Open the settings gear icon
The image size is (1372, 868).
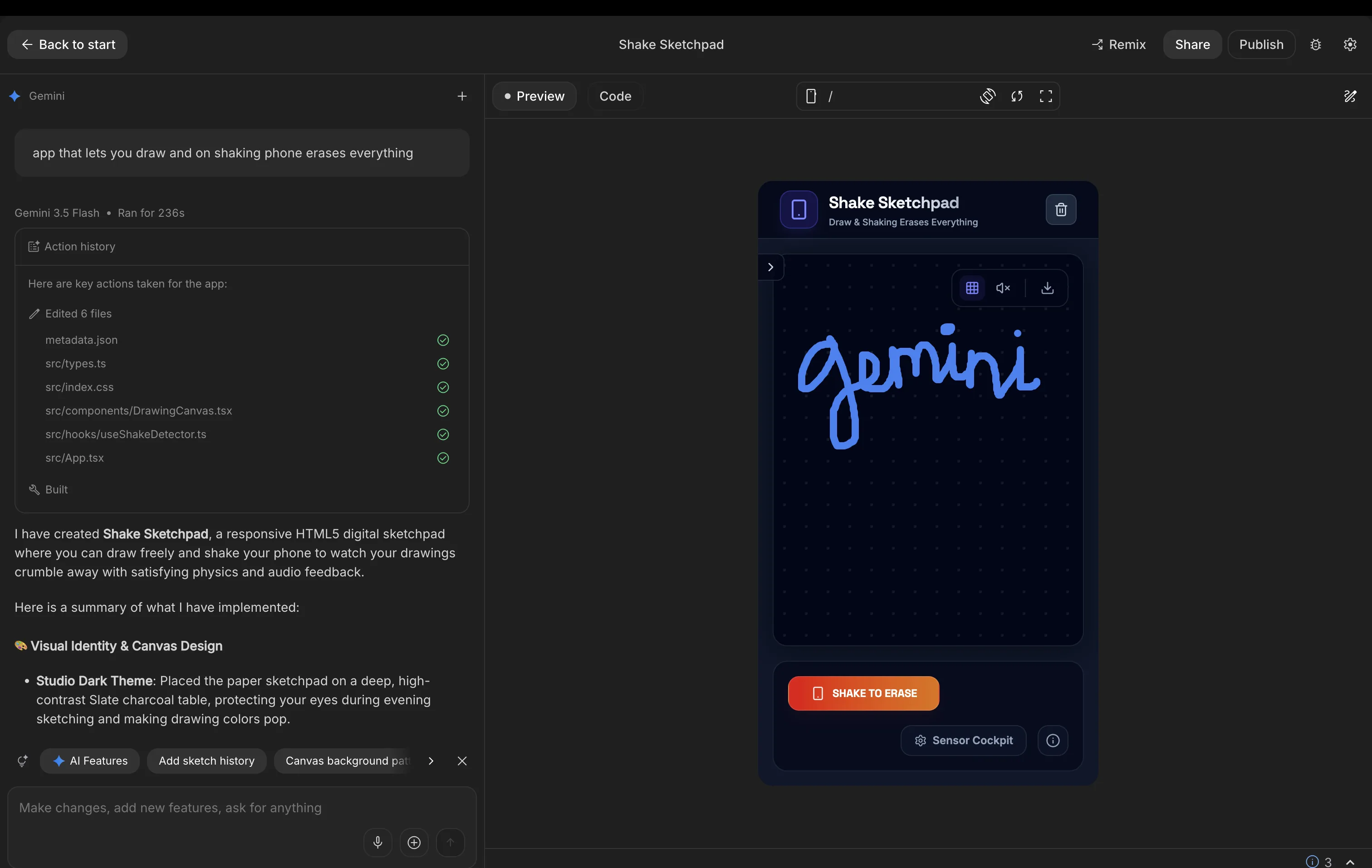1350,44
